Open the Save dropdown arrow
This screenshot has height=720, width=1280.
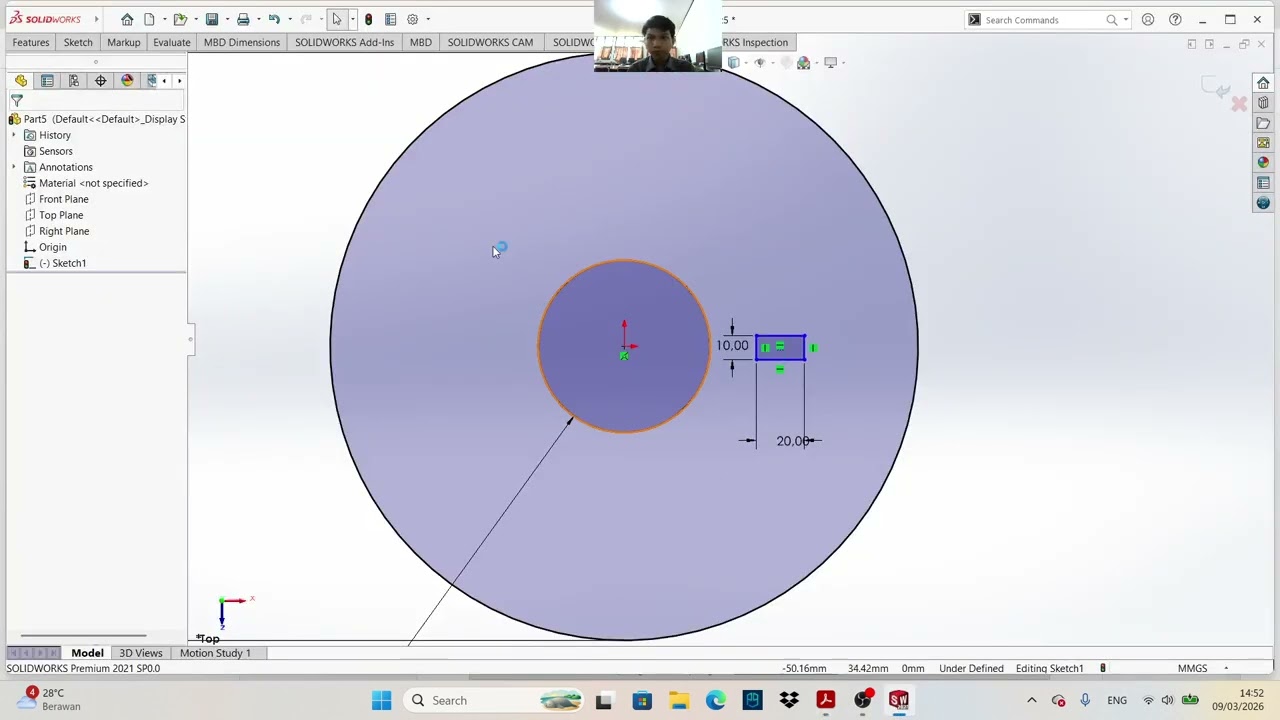[226, 19]
